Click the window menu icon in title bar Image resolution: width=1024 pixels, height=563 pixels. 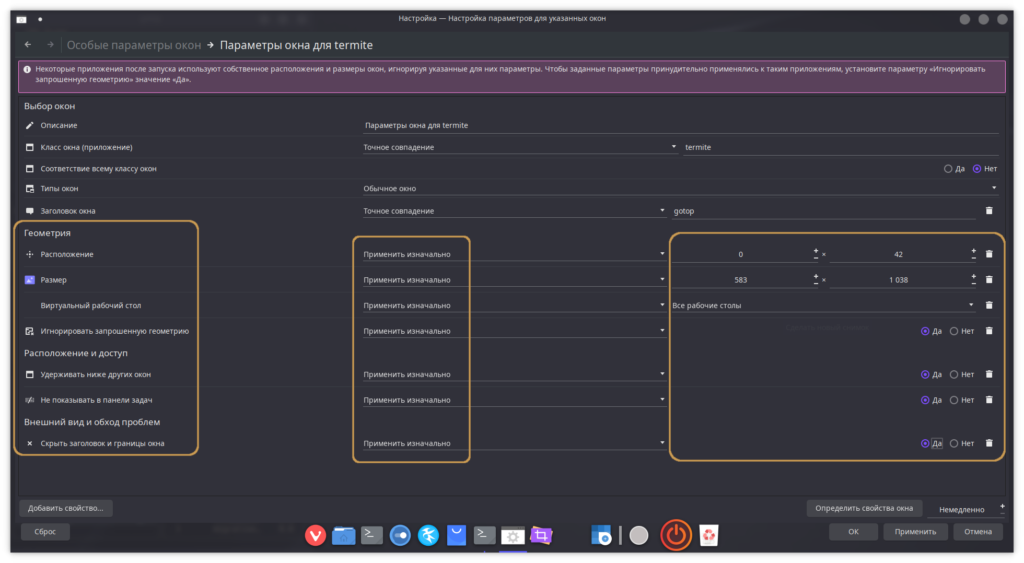(x=22, y=19)
